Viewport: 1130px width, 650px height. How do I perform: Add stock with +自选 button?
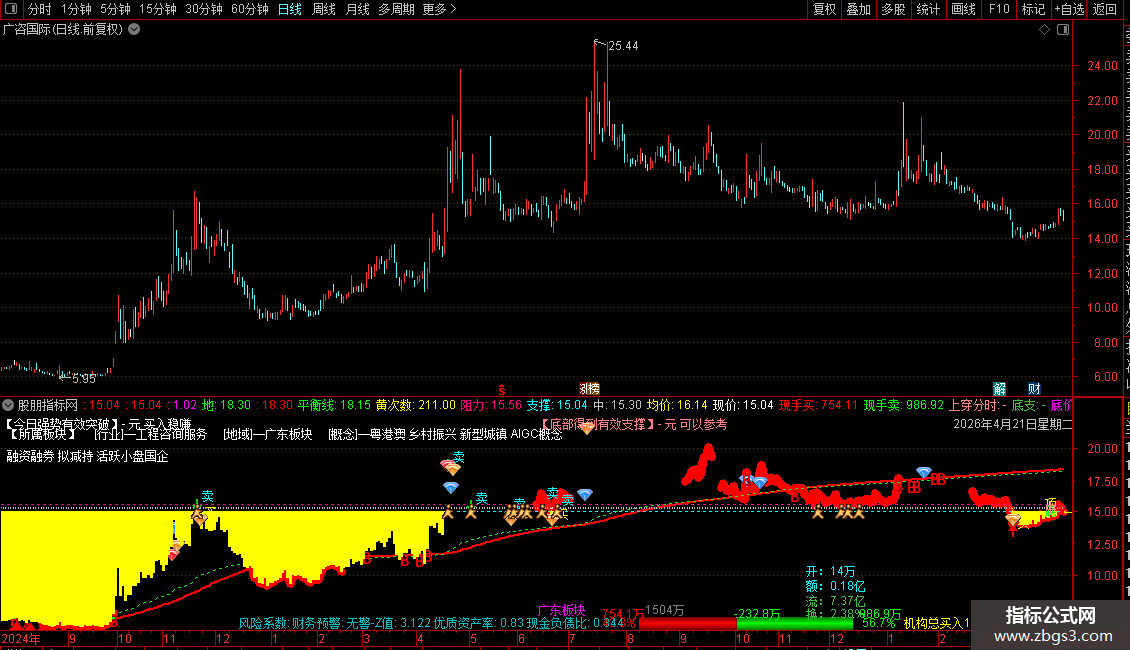[1069, 9]
